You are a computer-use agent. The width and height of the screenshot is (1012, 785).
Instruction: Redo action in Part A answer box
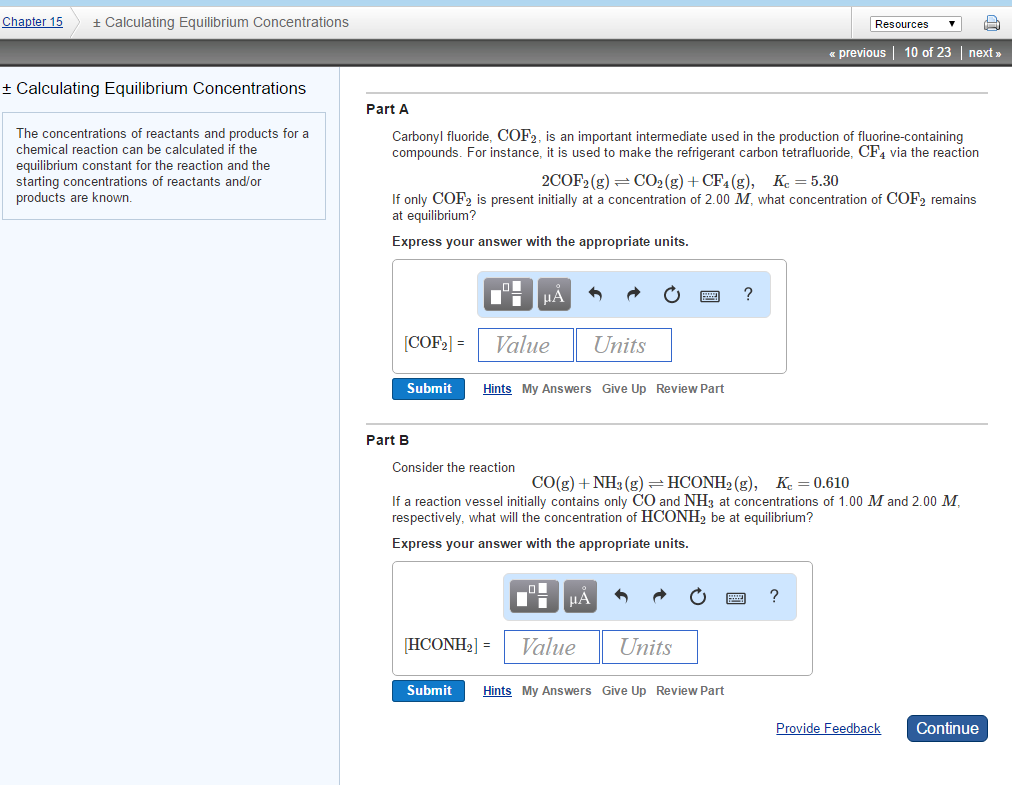(633, 294)
